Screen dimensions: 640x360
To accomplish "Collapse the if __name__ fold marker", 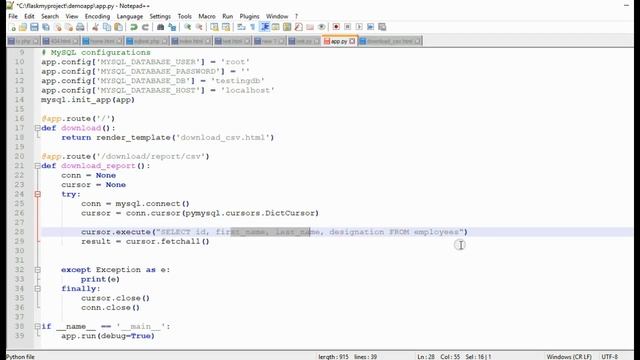I will point(38,327).
